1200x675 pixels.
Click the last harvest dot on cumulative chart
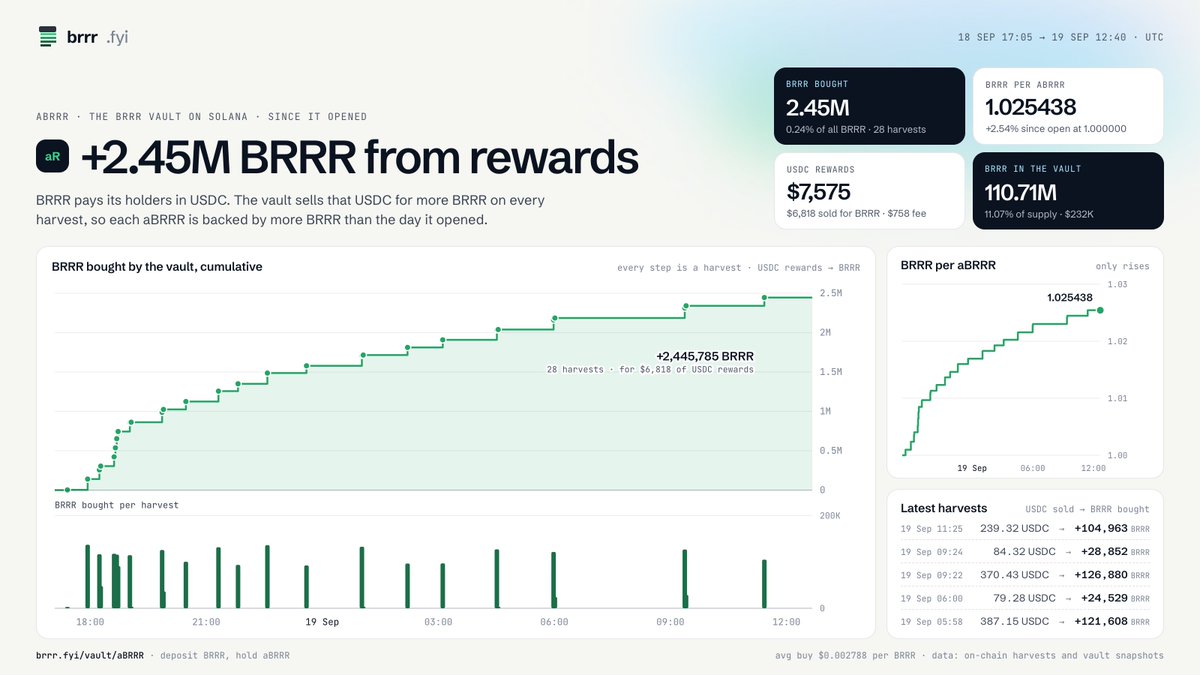click(764, 298)
